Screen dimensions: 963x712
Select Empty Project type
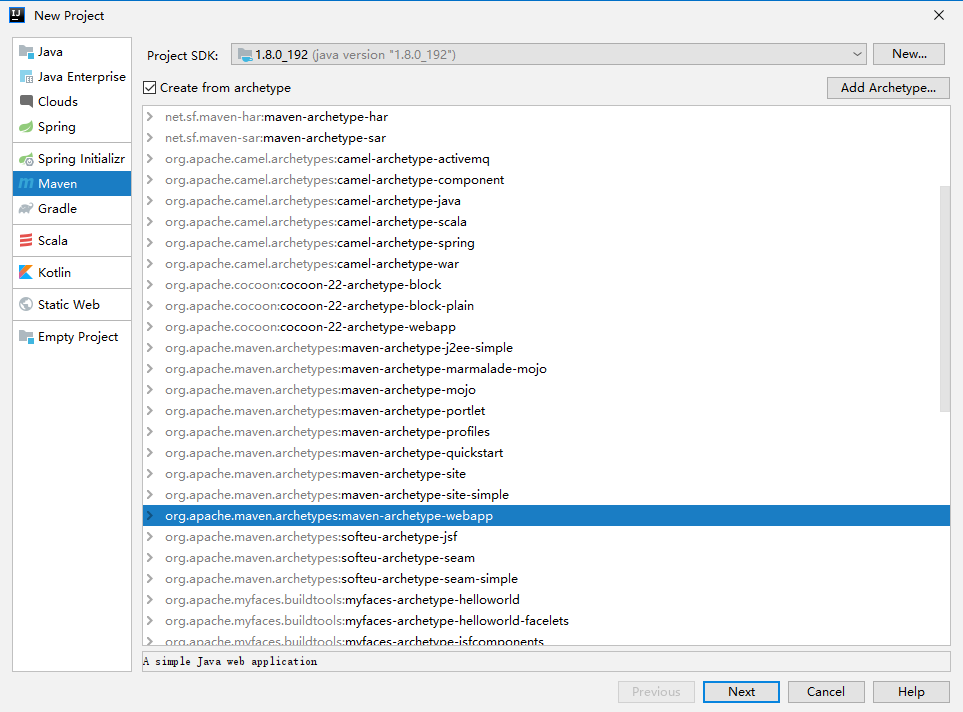[72, 337]
